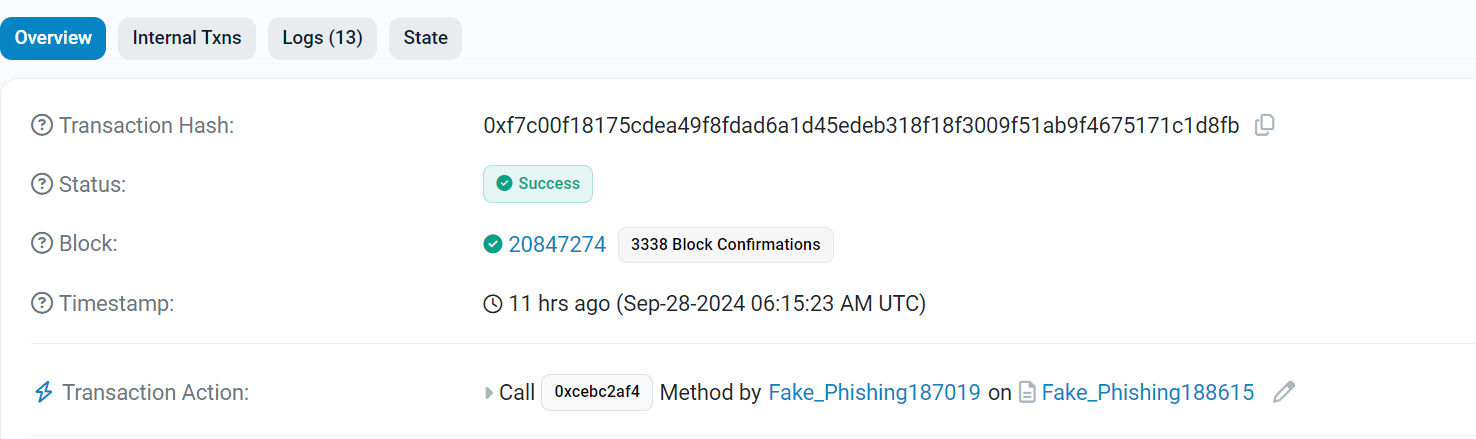Select the Overview tab

[x=53, y=38]
